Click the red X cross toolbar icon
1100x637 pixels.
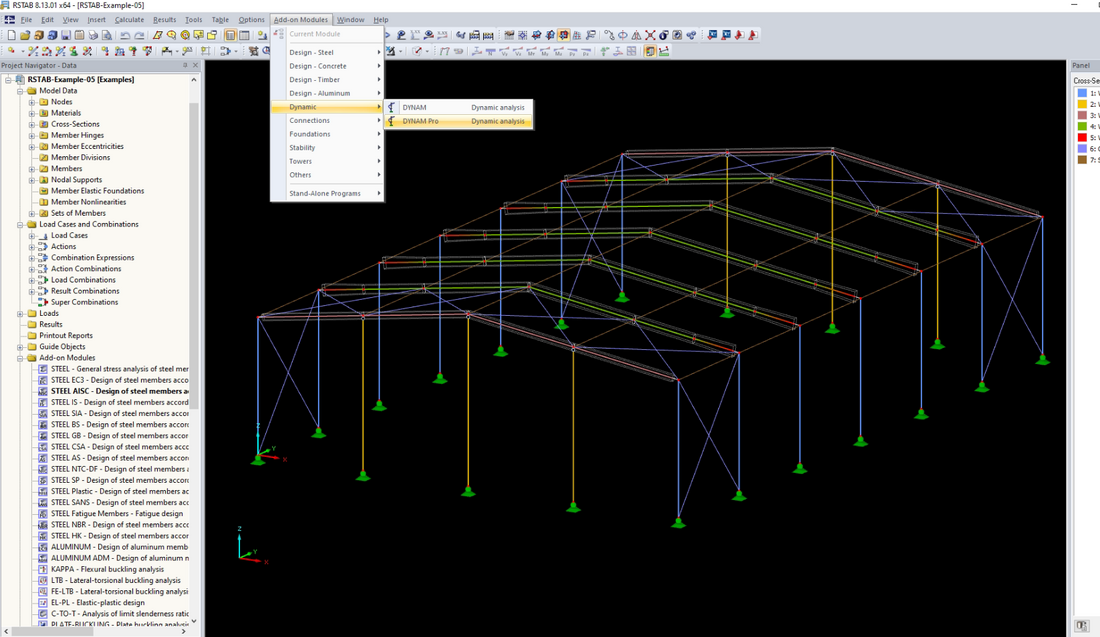tap(650, 35)
